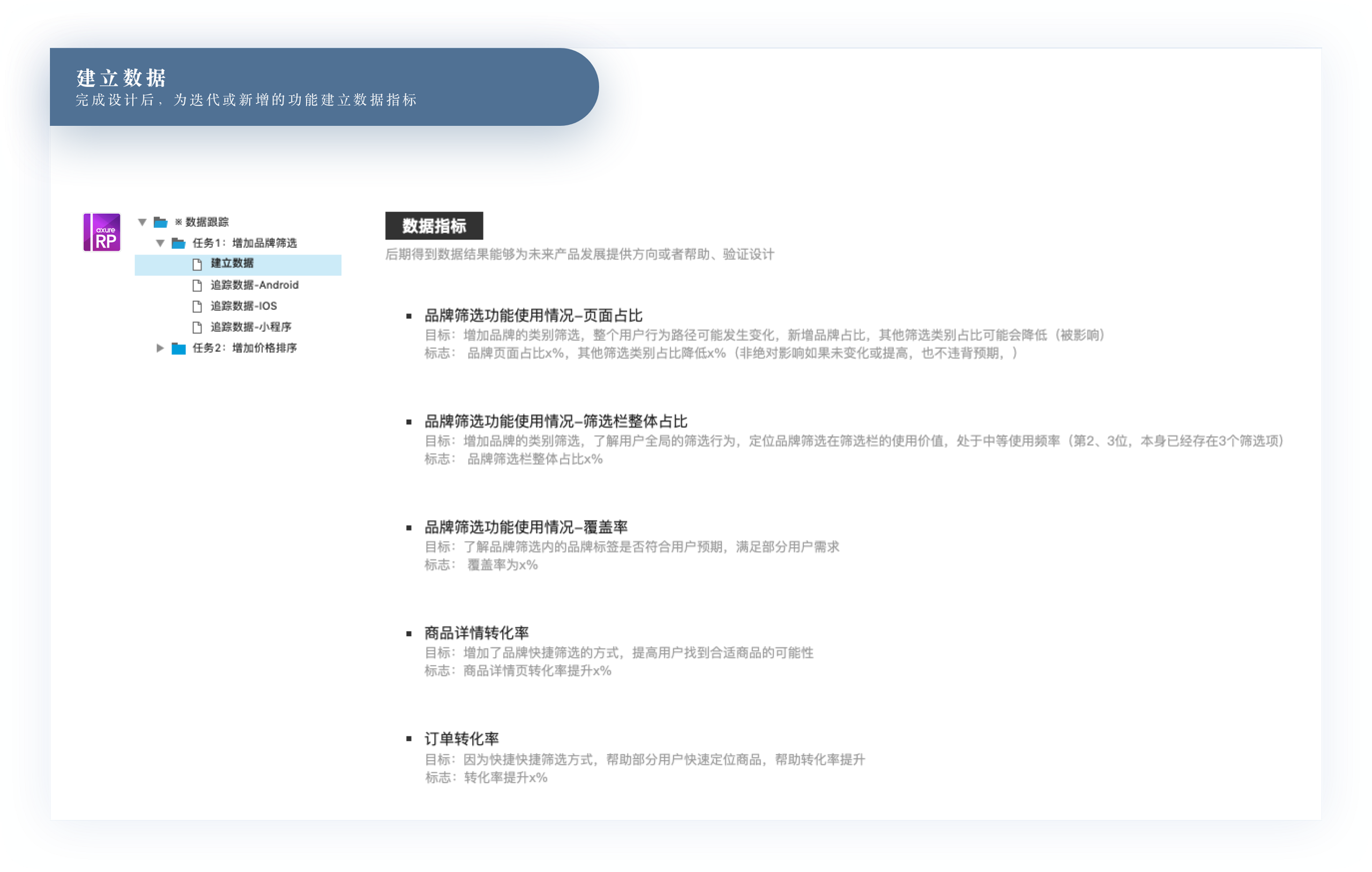Click heading 品牌筛选功能使用情况-页面占比
1372x872 pixels.
click(533, 316)
